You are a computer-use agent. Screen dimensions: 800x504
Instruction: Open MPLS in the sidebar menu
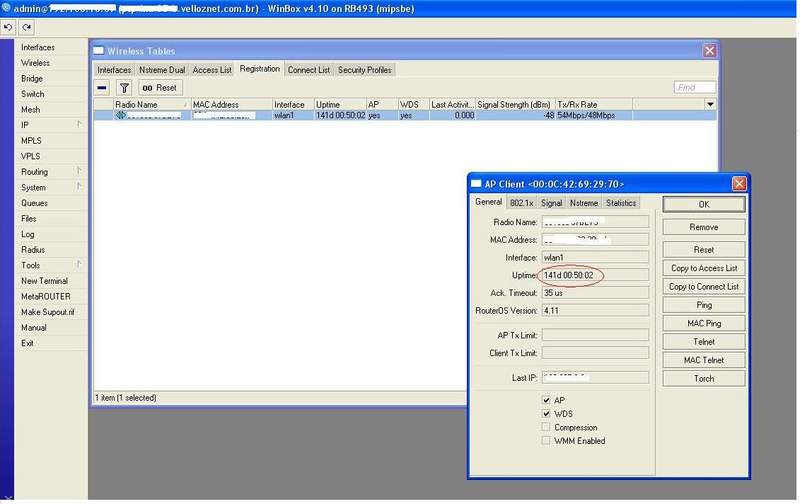31,141
